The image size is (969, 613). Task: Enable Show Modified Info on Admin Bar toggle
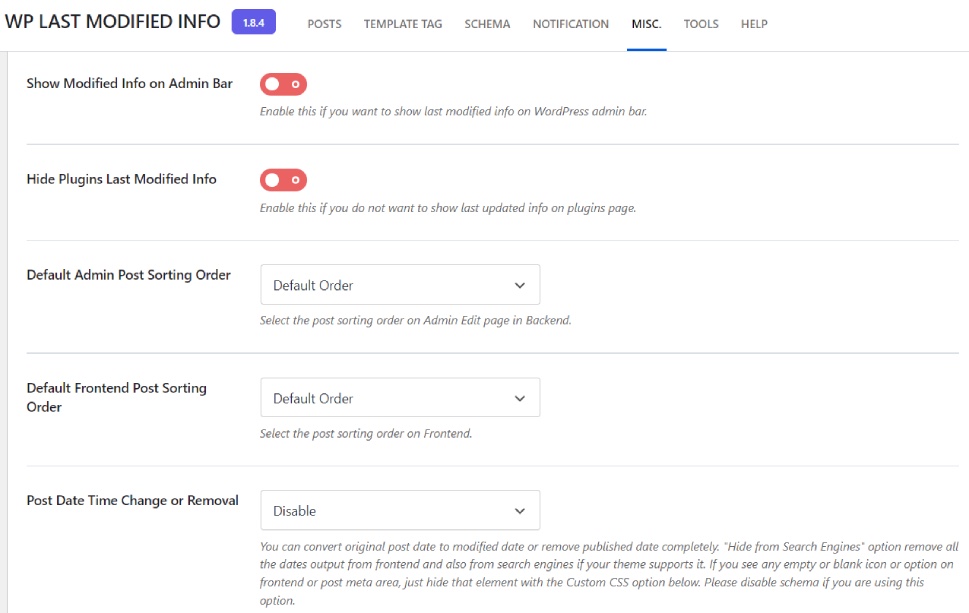coord(283,84)
